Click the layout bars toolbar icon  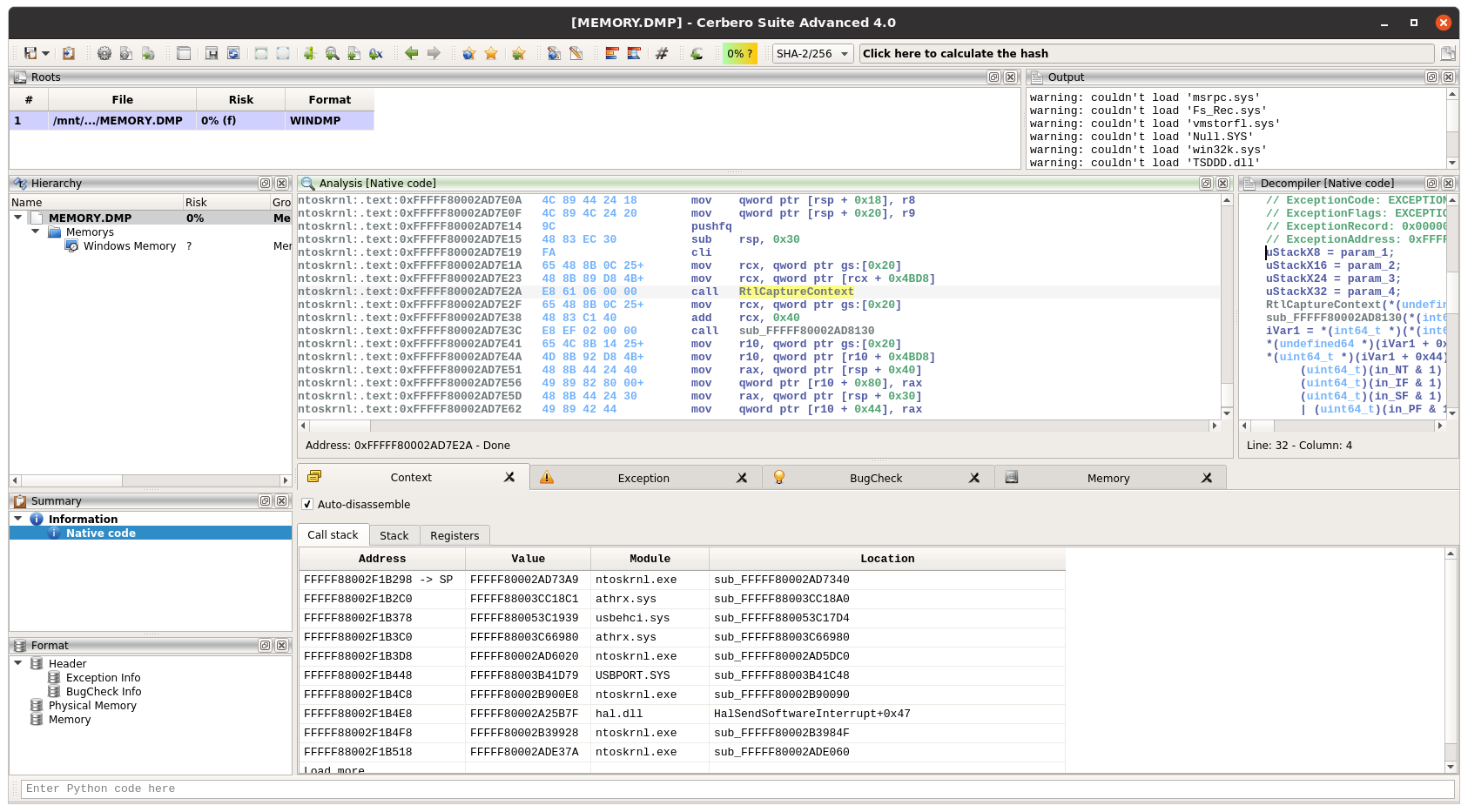[612, 53]
